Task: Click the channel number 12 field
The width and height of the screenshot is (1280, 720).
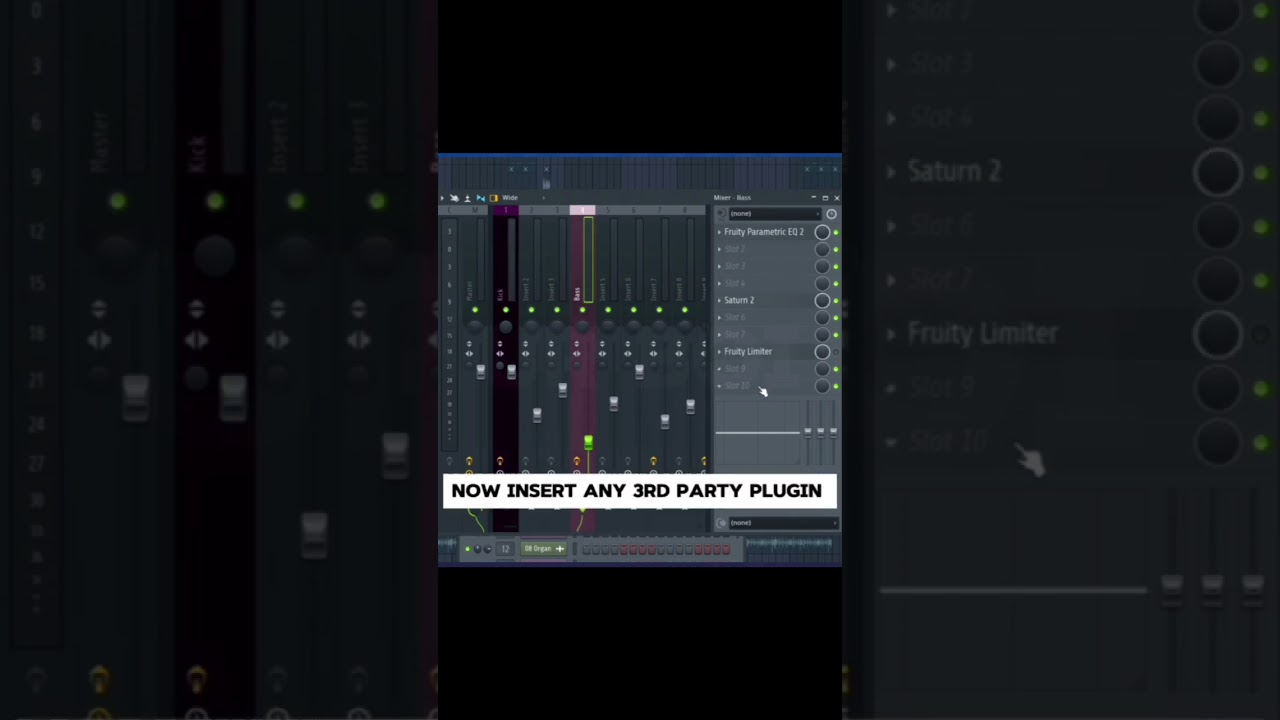Action: [x=505, y=548]
